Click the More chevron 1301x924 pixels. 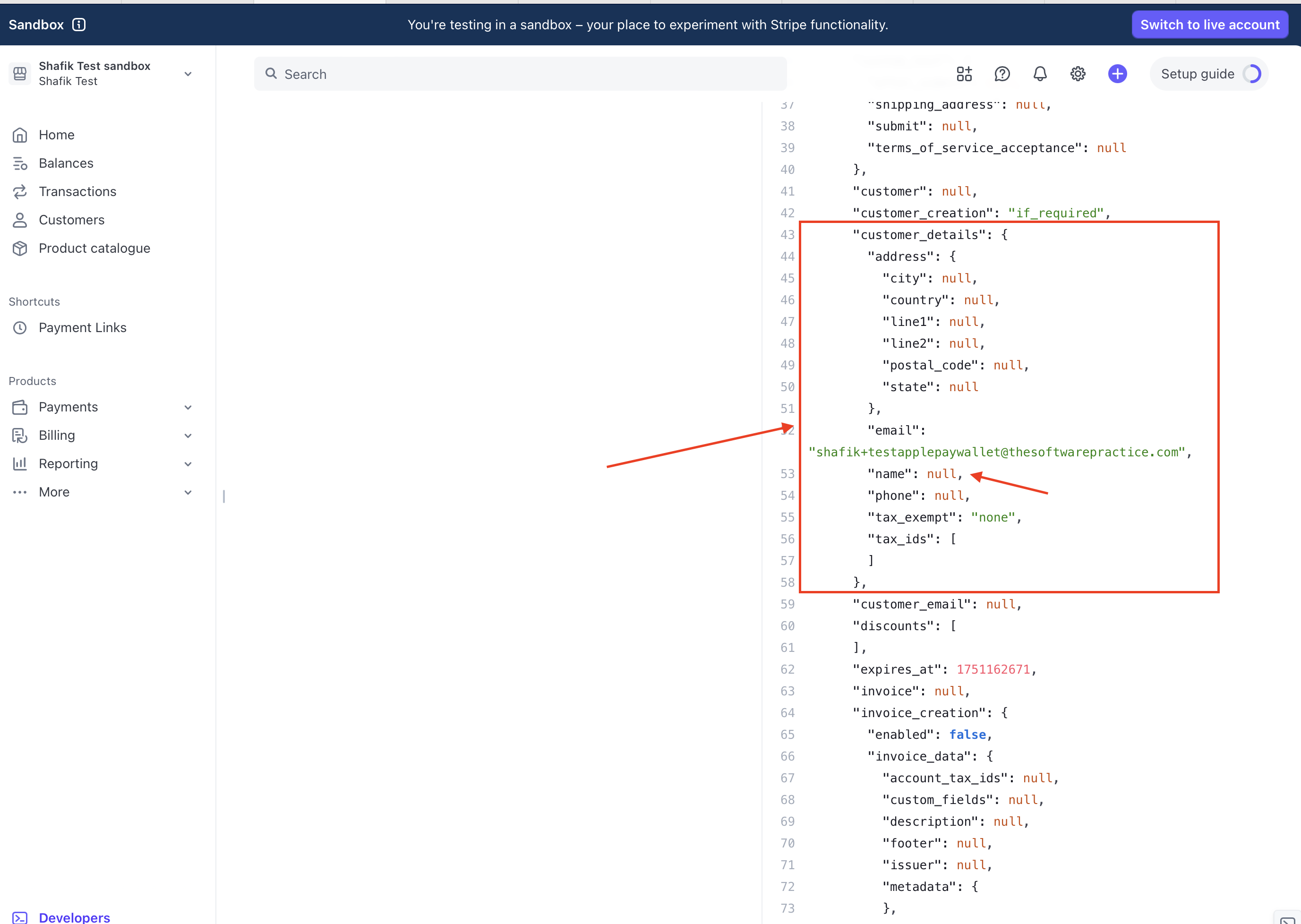188,493
